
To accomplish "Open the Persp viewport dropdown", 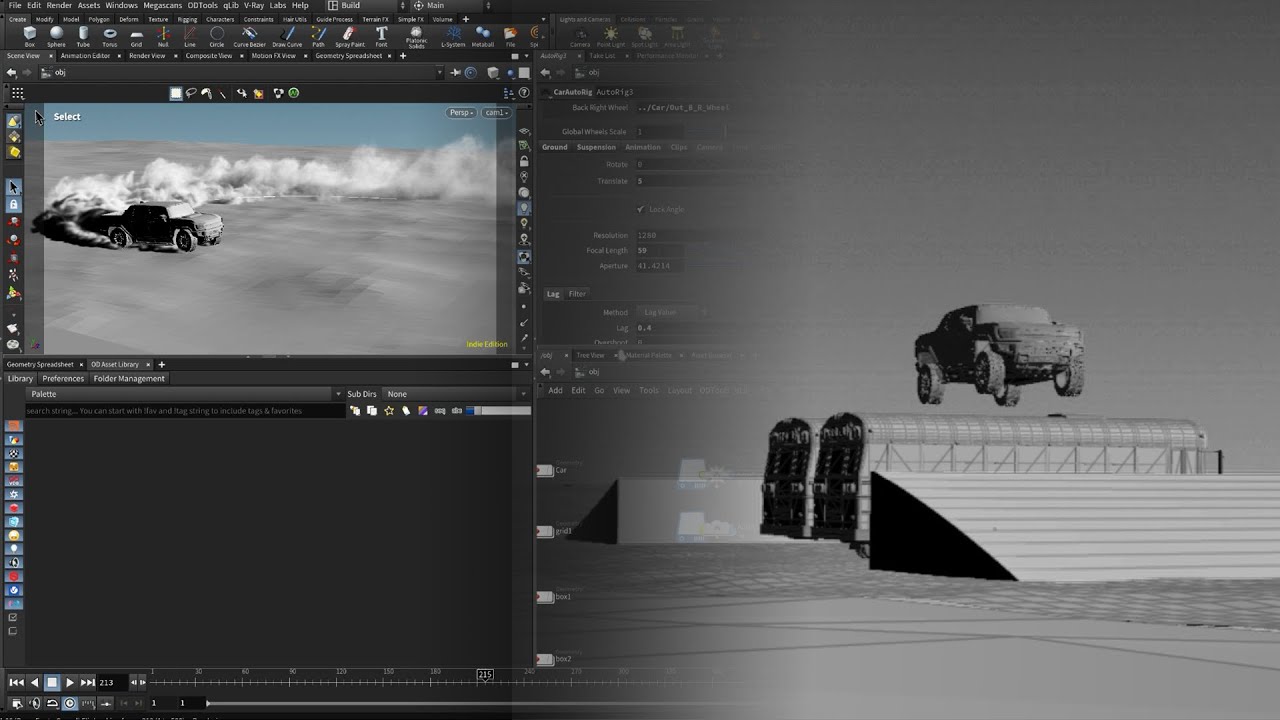I will point(460,112).
